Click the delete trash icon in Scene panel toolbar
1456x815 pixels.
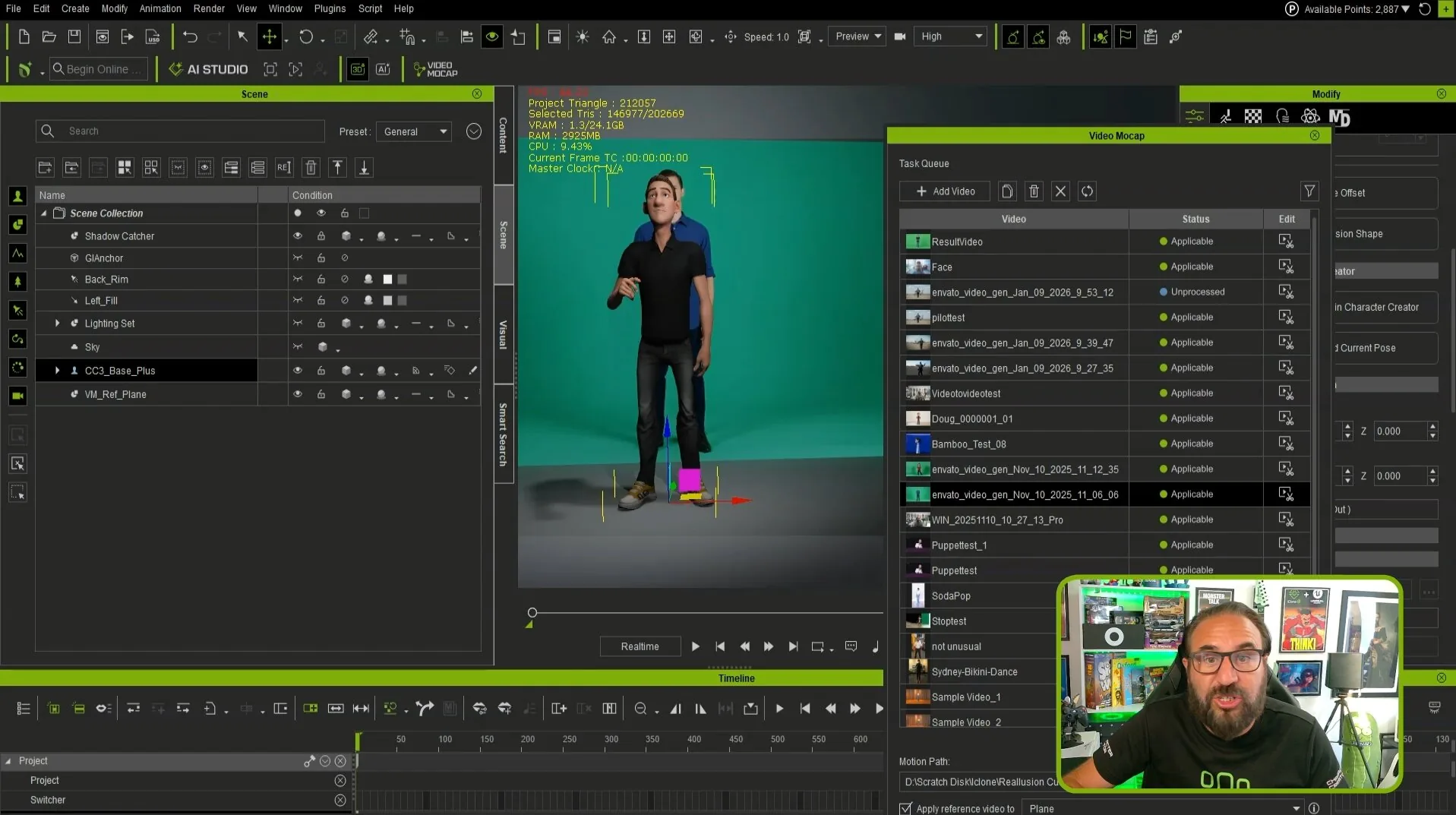311,167
